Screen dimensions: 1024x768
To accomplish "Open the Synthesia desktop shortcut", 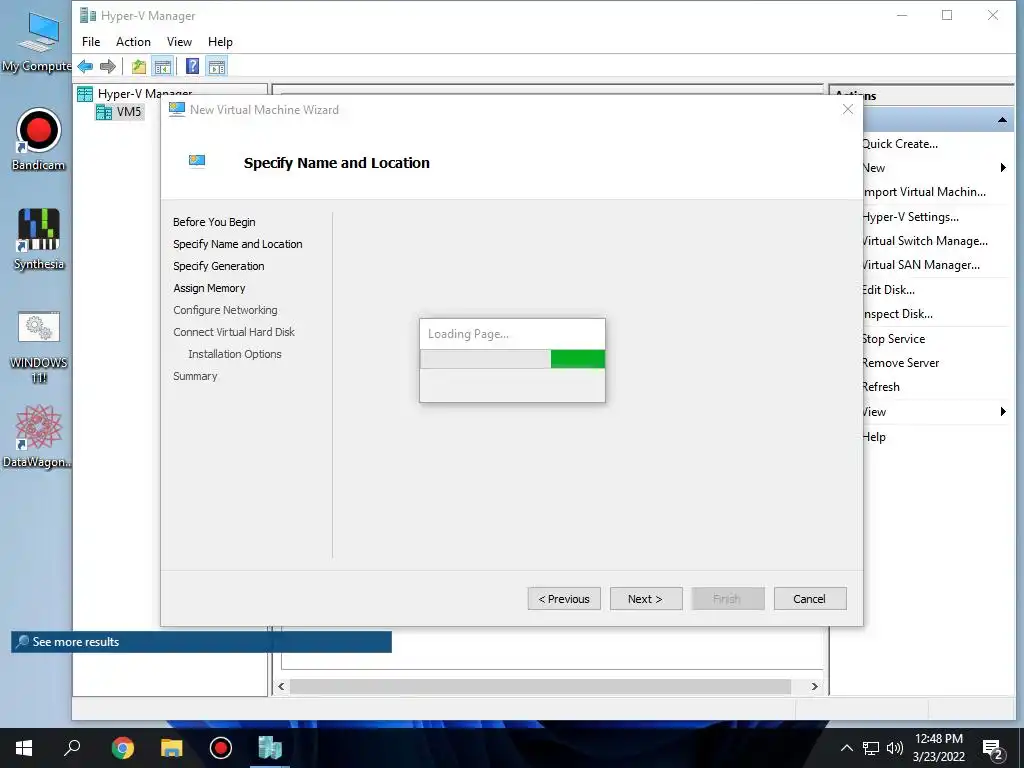I will click(39, 239).
